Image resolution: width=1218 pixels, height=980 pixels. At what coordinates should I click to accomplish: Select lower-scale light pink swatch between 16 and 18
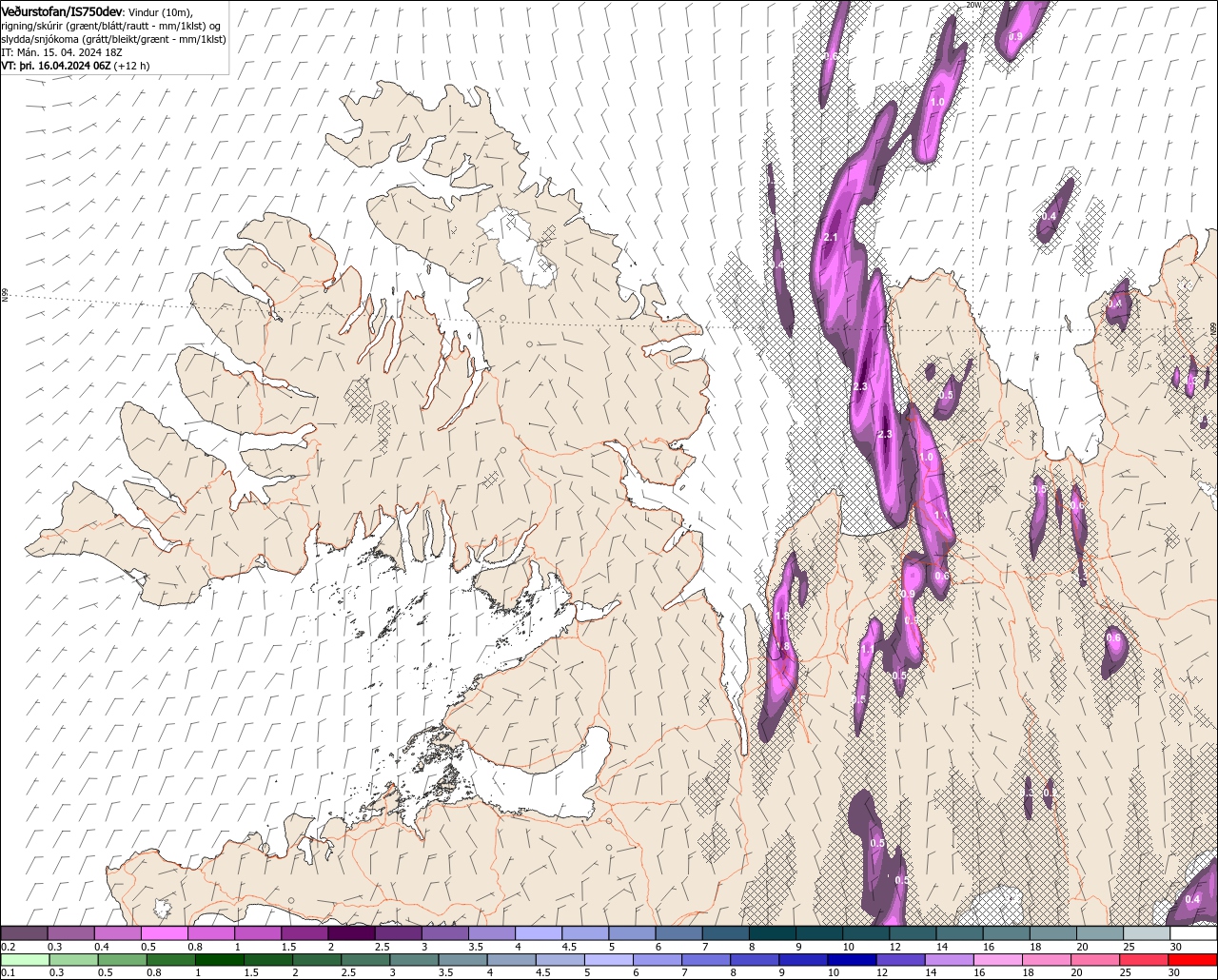[997, 959]
